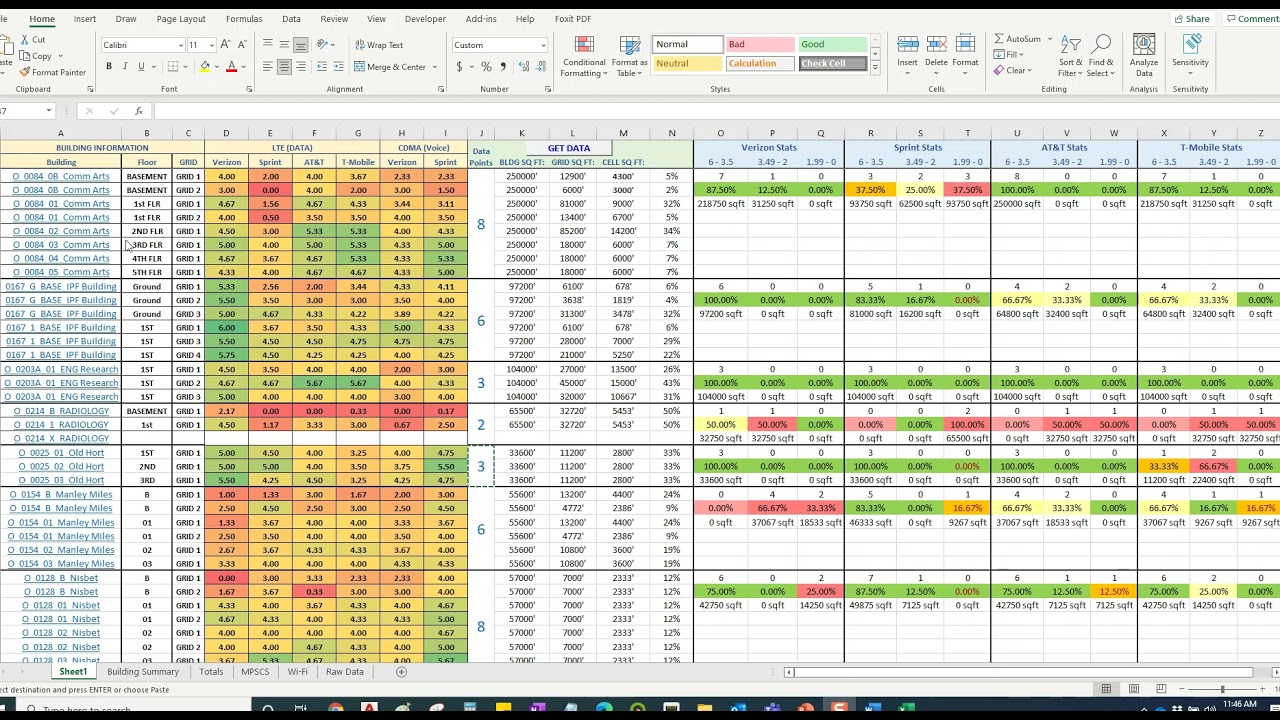This screenshot has height=720, width=1280.
Task: Open the Clear dropdown
Action: pos(1013,71)
